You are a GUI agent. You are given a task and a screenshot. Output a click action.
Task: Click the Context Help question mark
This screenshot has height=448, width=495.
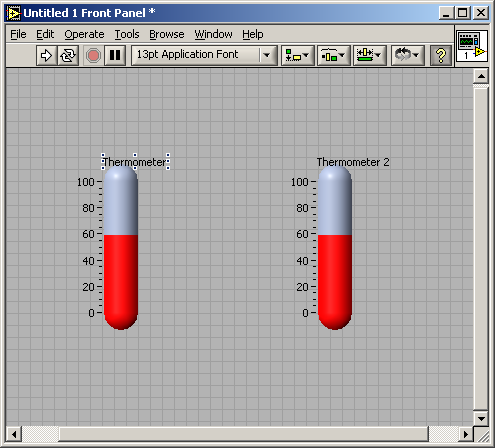[441, 55]
